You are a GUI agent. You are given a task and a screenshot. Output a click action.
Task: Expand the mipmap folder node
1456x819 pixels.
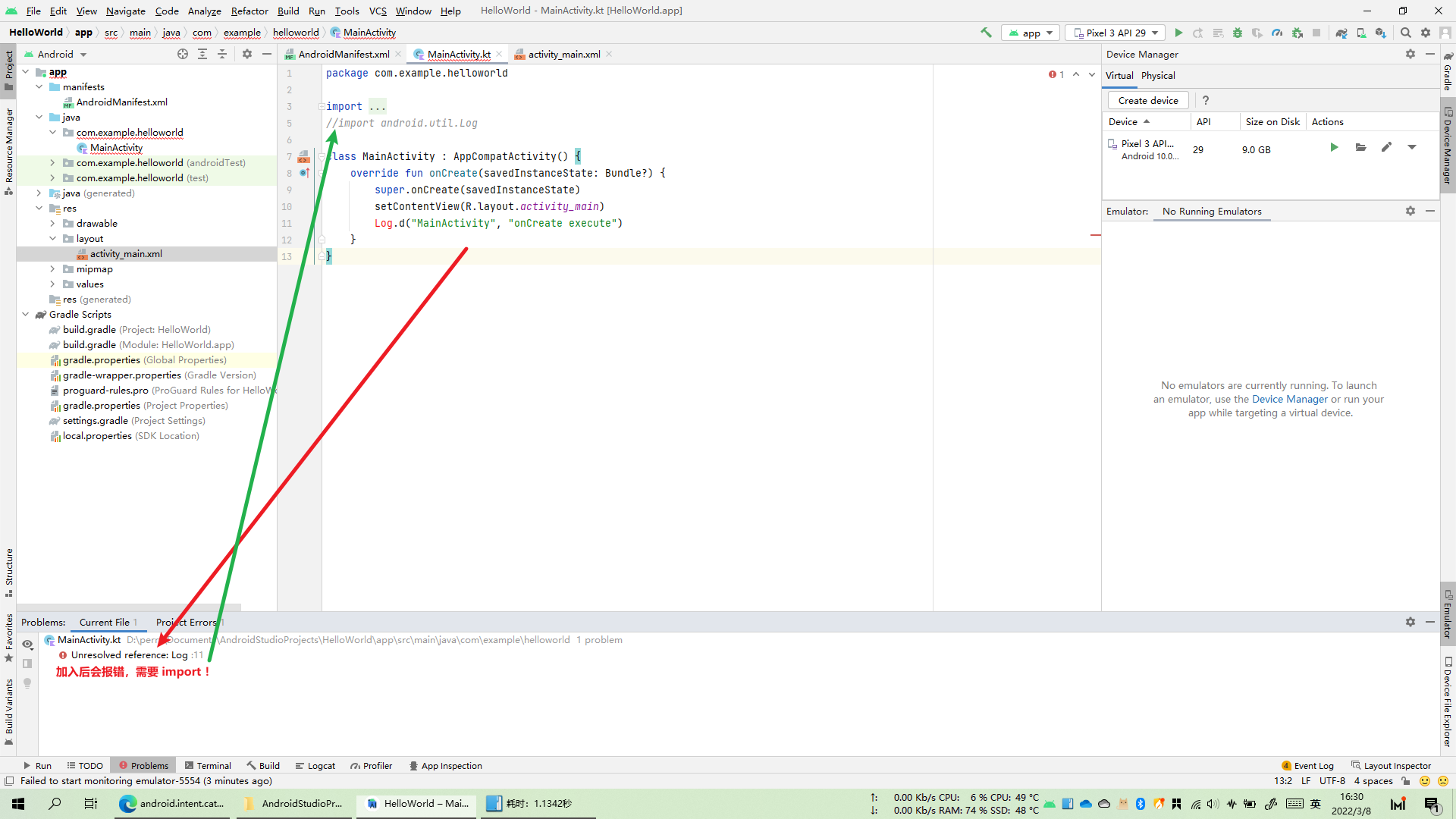click(x=52, y=269)
